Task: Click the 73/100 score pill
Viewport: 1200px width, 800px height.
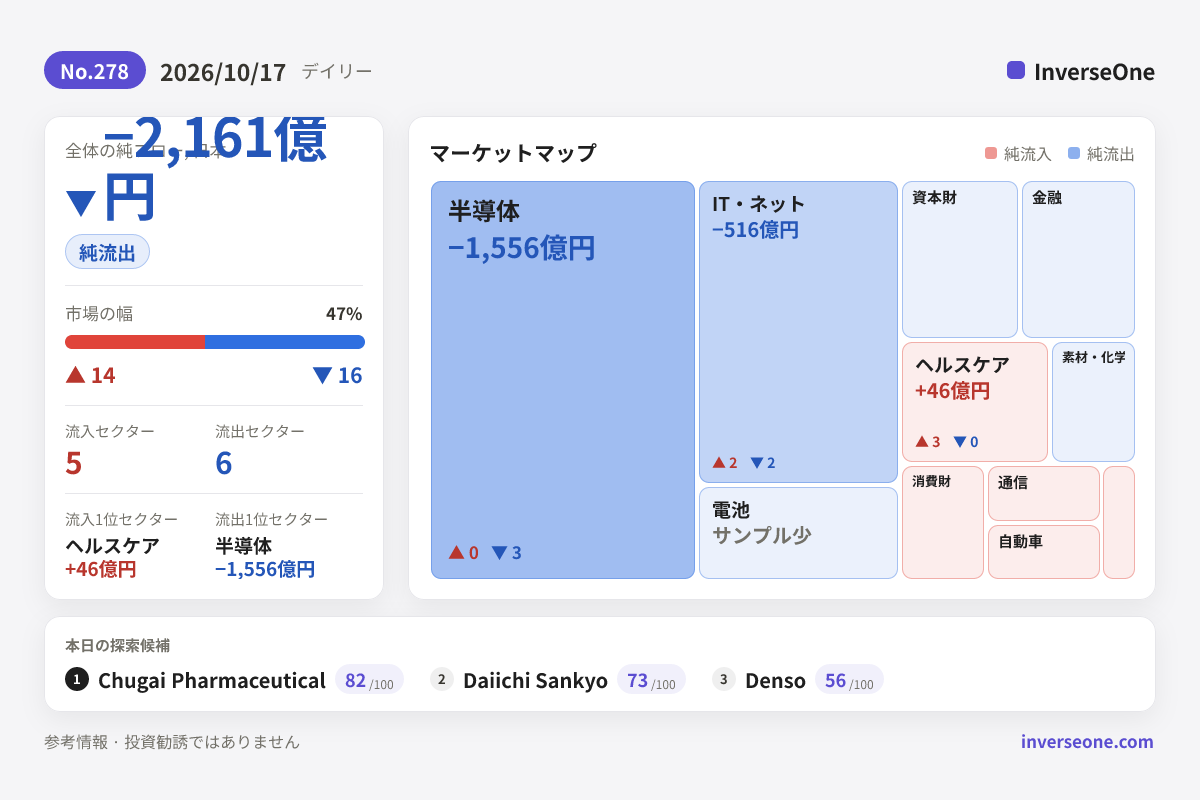Action: pos(651,680)
